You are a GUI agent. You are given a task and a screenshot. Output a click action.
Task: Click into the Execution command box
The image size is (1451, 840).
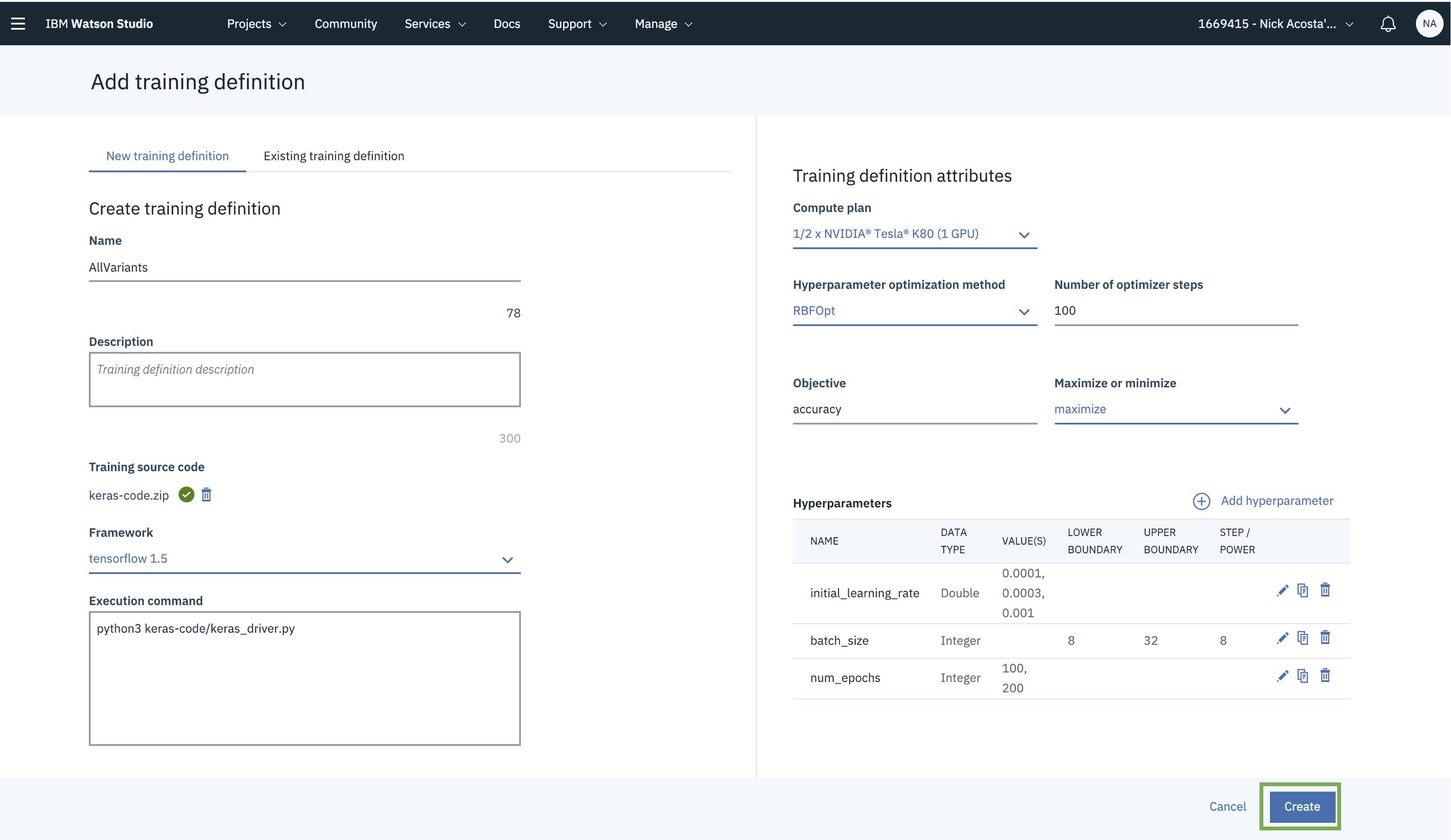coord(305,678)
